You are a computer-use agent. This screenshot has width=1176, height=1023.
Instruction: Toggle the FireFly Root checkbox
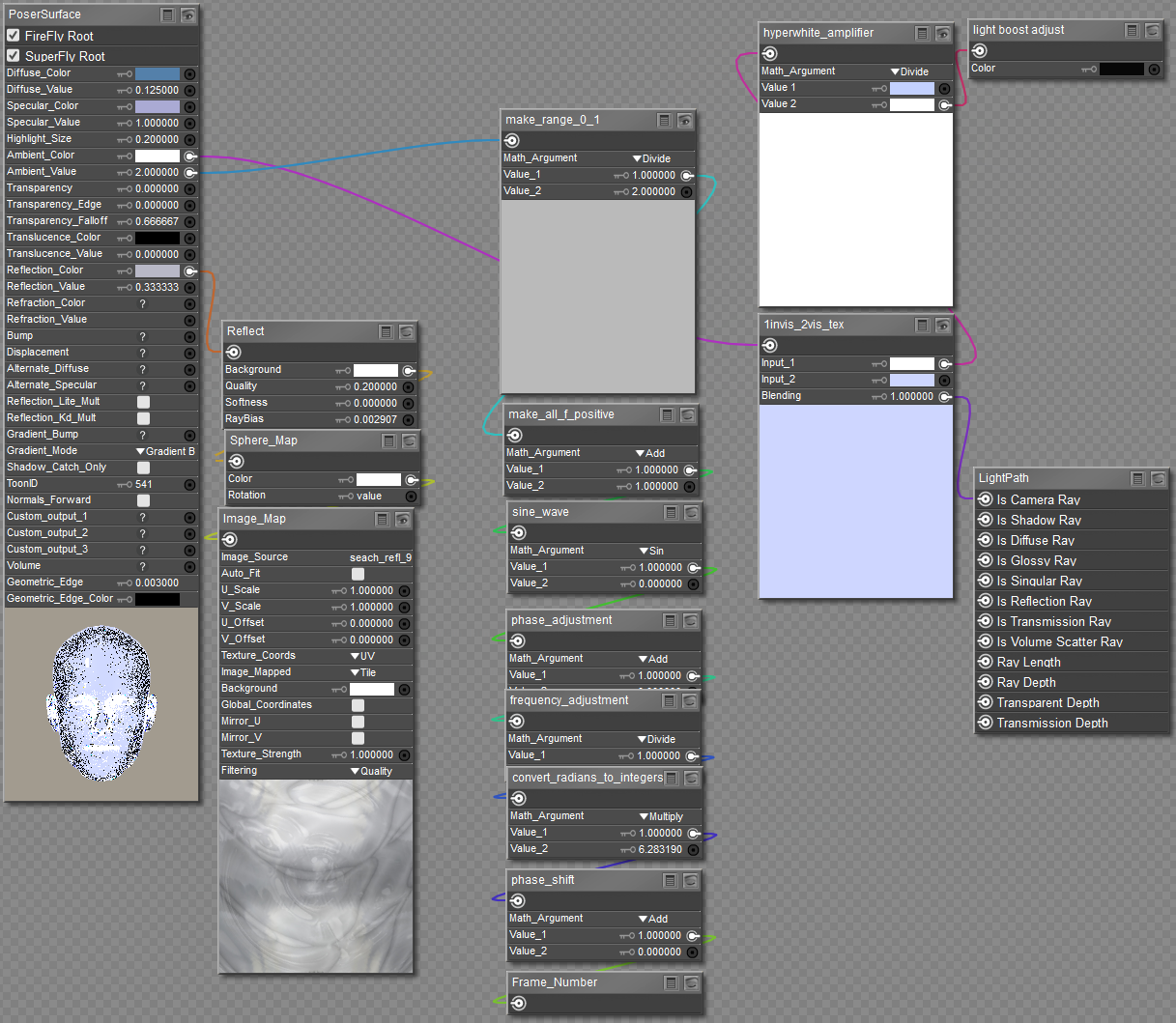tap(14, 36)
